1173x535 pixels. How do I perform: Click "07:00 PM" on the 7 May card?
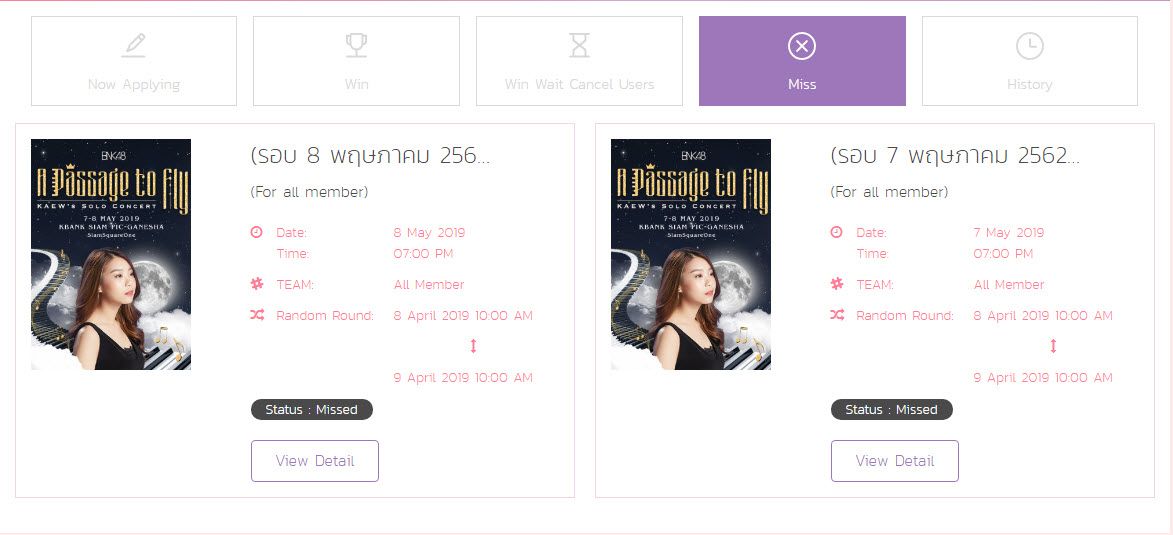[x=1003, y=254]
